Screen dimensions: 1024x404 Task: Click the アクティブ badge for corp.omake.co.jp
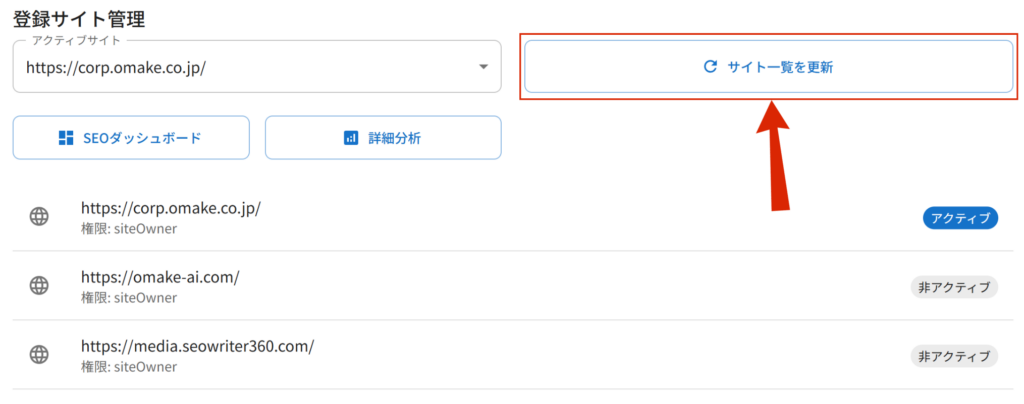click(960, 218)
